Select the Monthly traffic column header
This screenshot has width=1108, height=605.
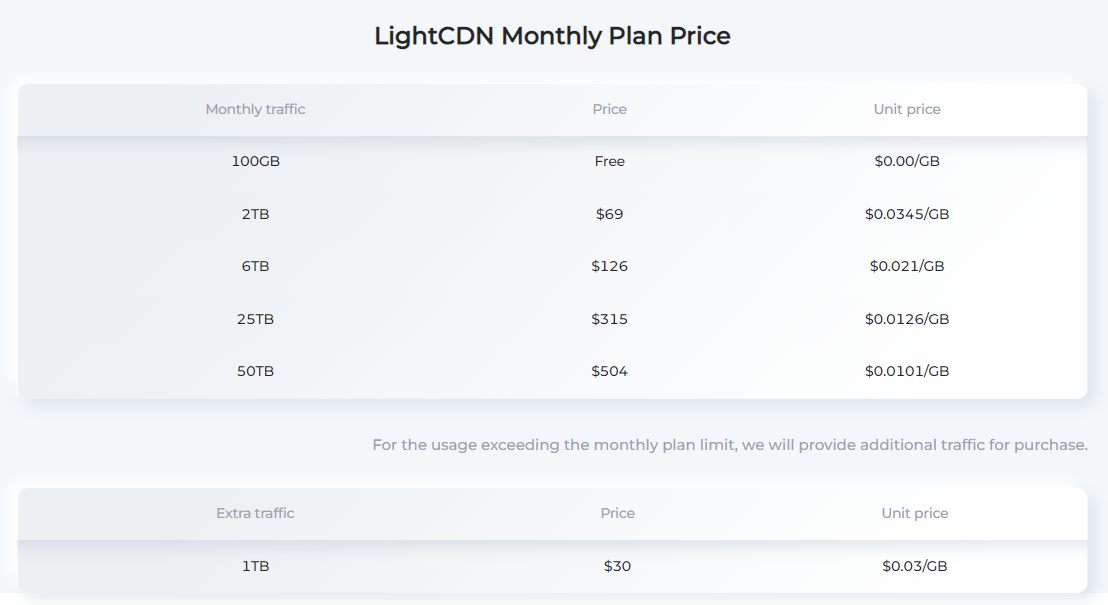pyautogui.click(x=255, y=110)
